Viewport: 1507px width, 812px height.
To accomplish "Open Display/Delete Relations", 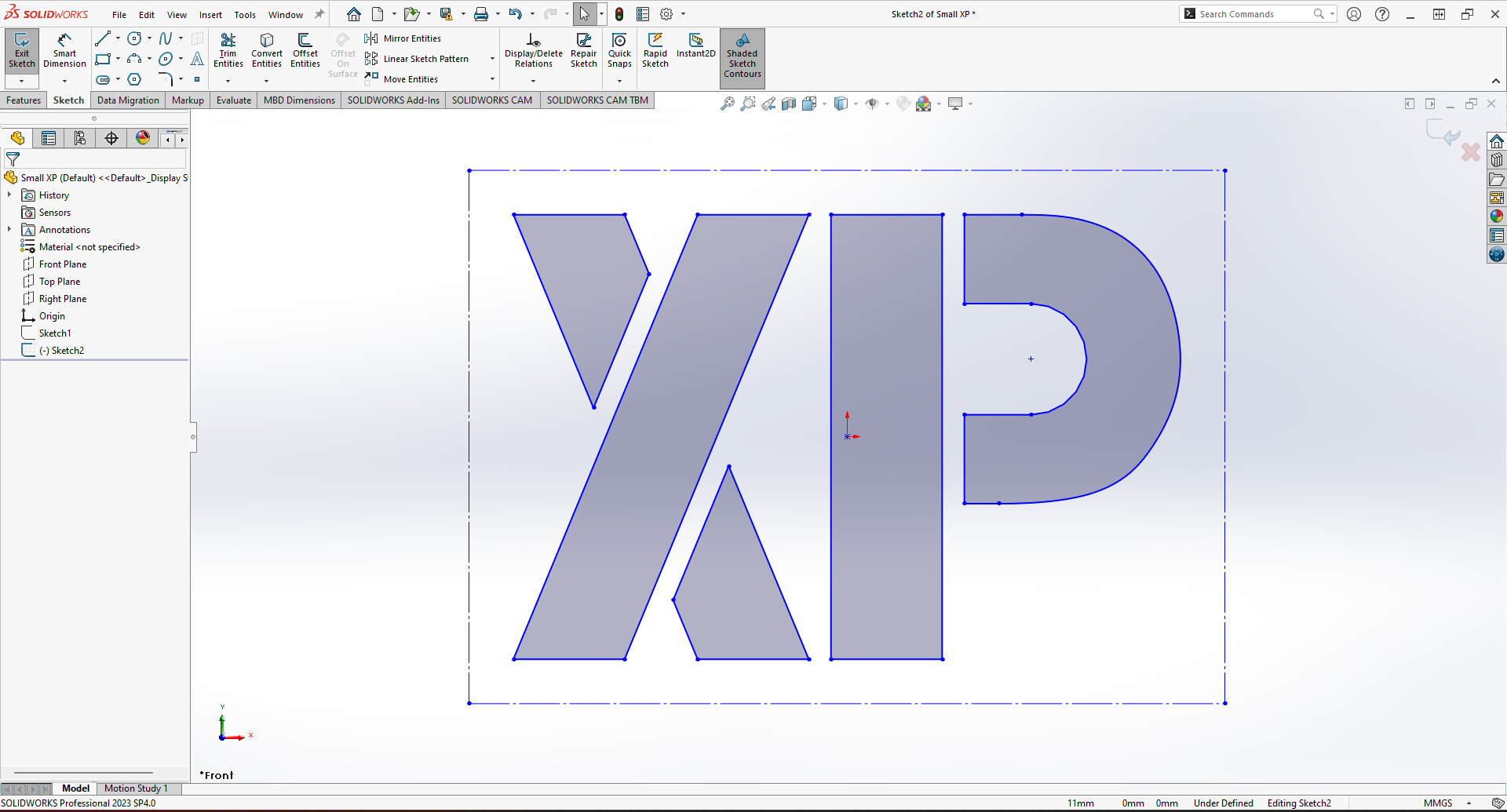I will 534,51.
